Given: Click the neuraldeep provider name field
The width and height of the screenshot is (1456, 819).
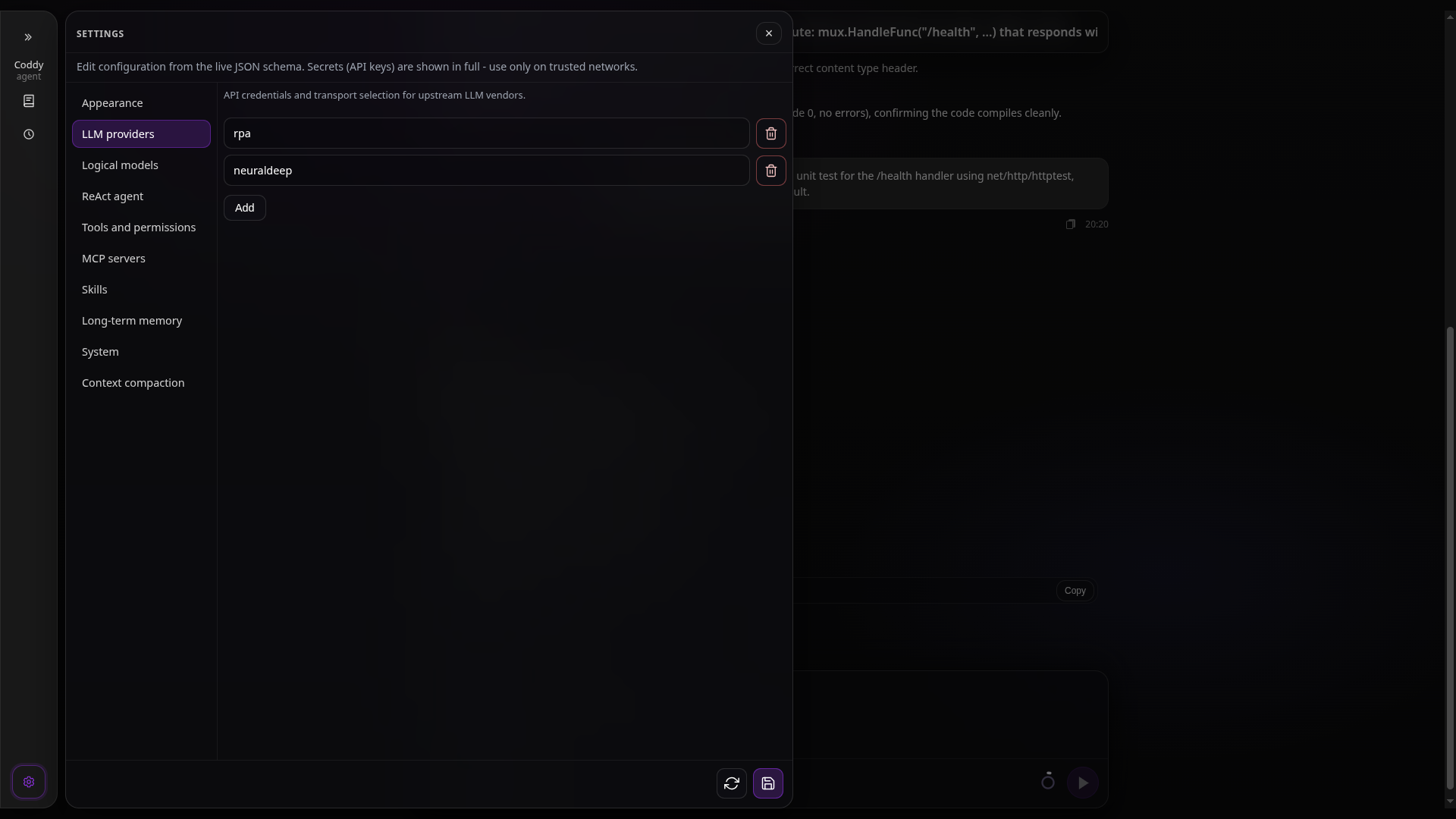Looking at the screenshot, I should click(486, 171).
